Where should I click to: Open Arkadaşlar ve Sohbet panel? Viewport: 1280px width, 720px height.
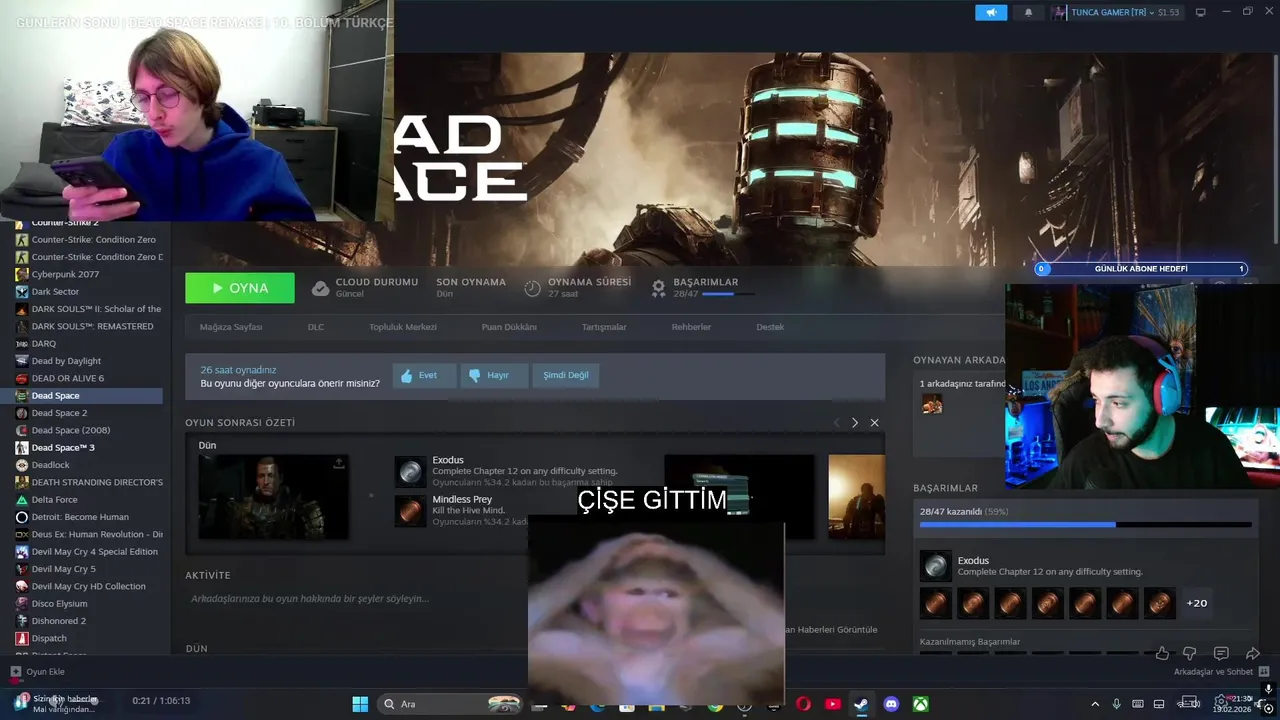click(x=1222, y=672)
